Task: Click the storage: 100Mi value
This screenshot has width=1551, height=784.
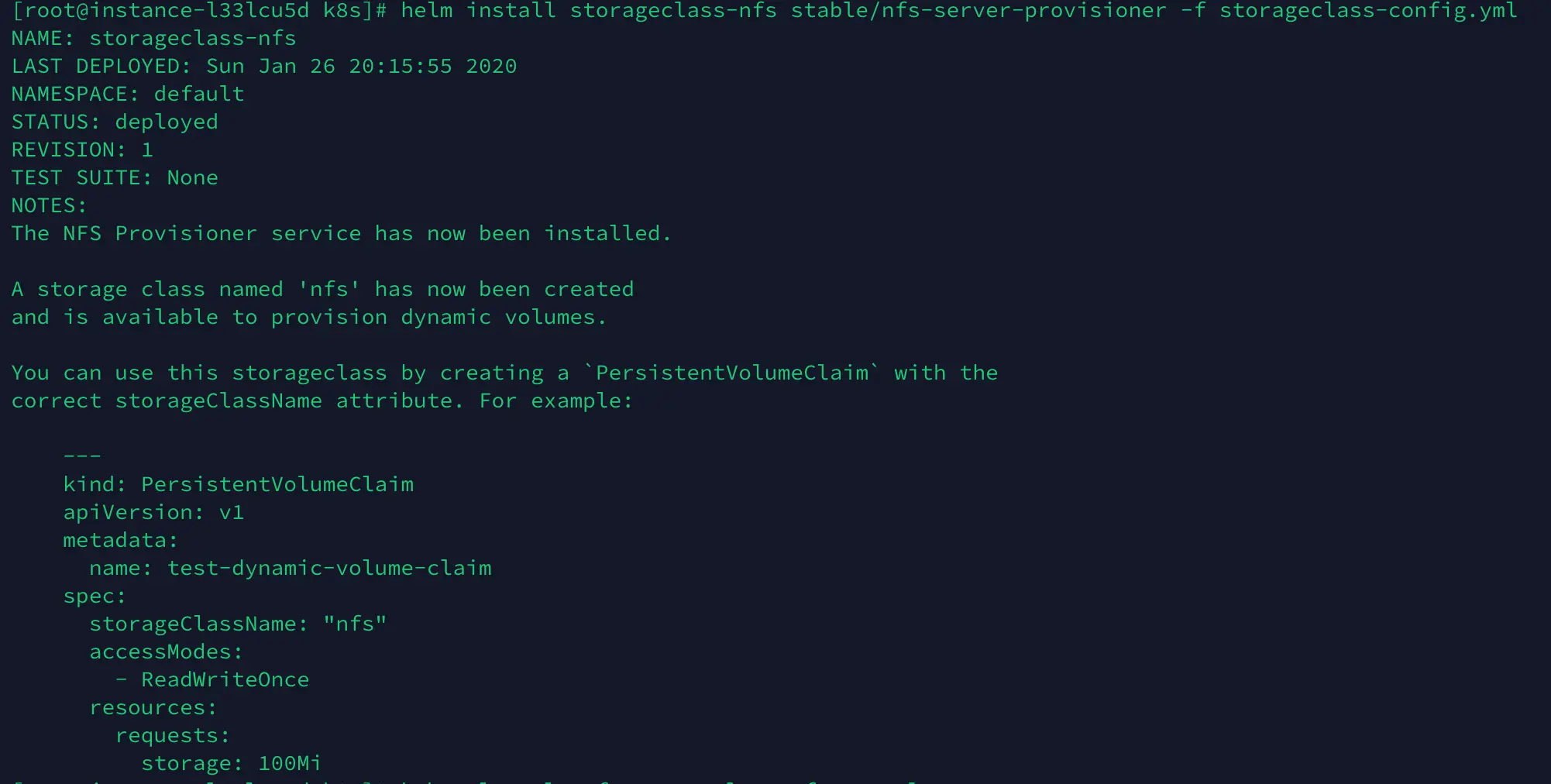Action: (x=231, y=763)
